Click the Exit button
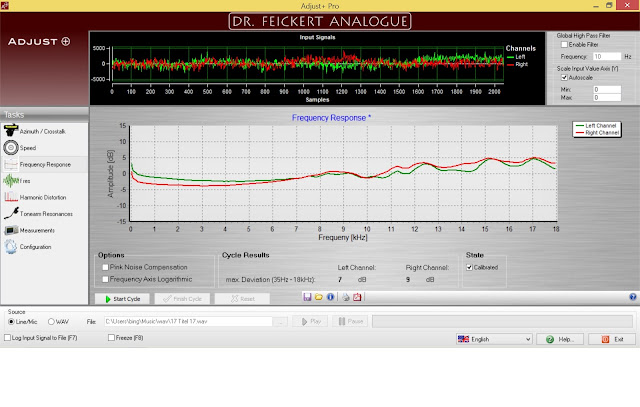 612,339
